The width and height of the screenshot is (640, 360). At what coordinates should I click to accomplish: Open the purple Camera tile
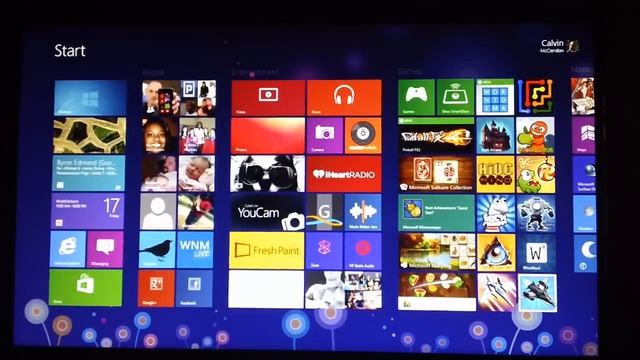(x=325, y=136)
